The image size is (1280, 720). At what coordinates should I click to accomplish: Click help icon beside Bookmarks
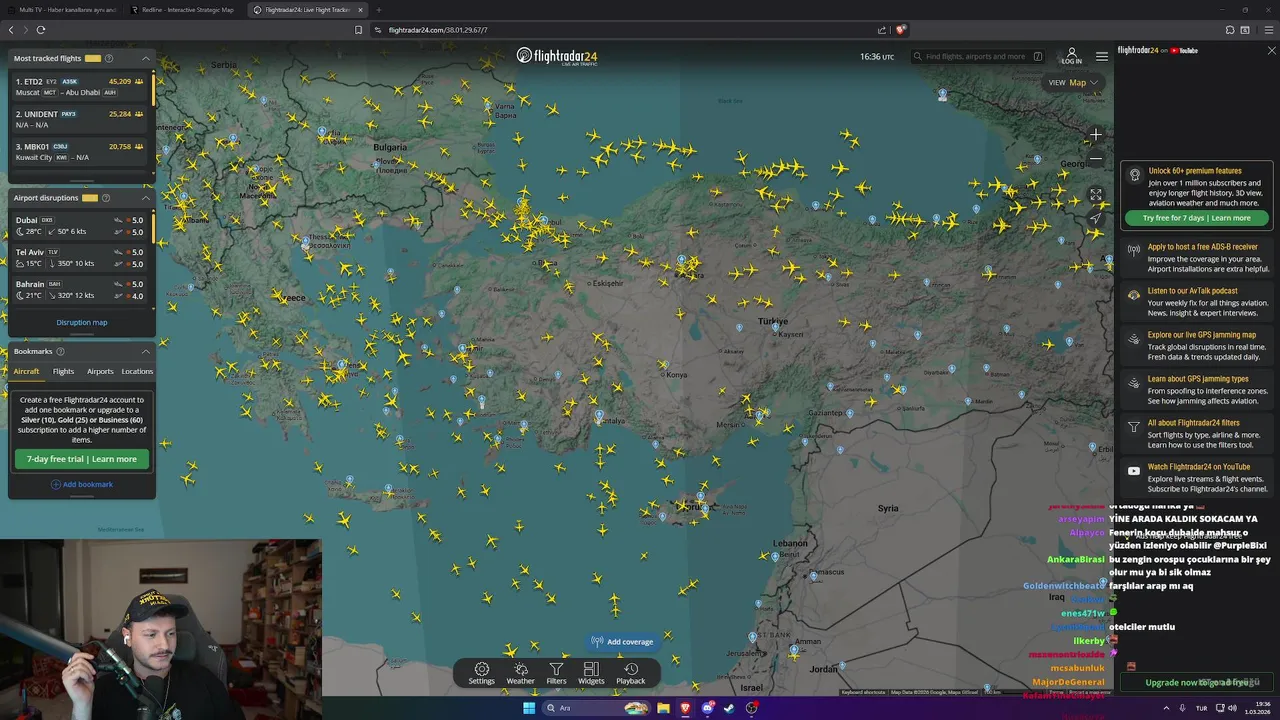[x=60, y=351]
